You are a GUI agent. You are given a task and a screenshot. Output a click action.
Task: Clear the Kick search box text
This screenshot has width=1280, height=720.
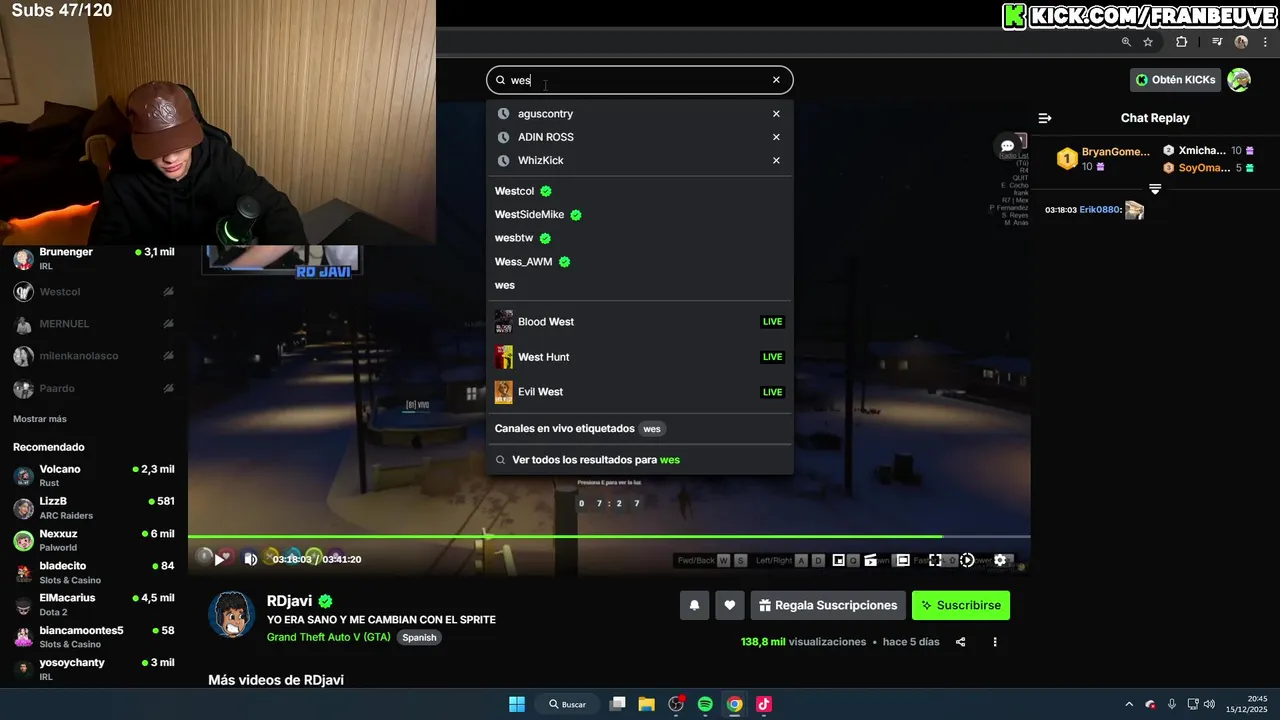tap(776, 80)
